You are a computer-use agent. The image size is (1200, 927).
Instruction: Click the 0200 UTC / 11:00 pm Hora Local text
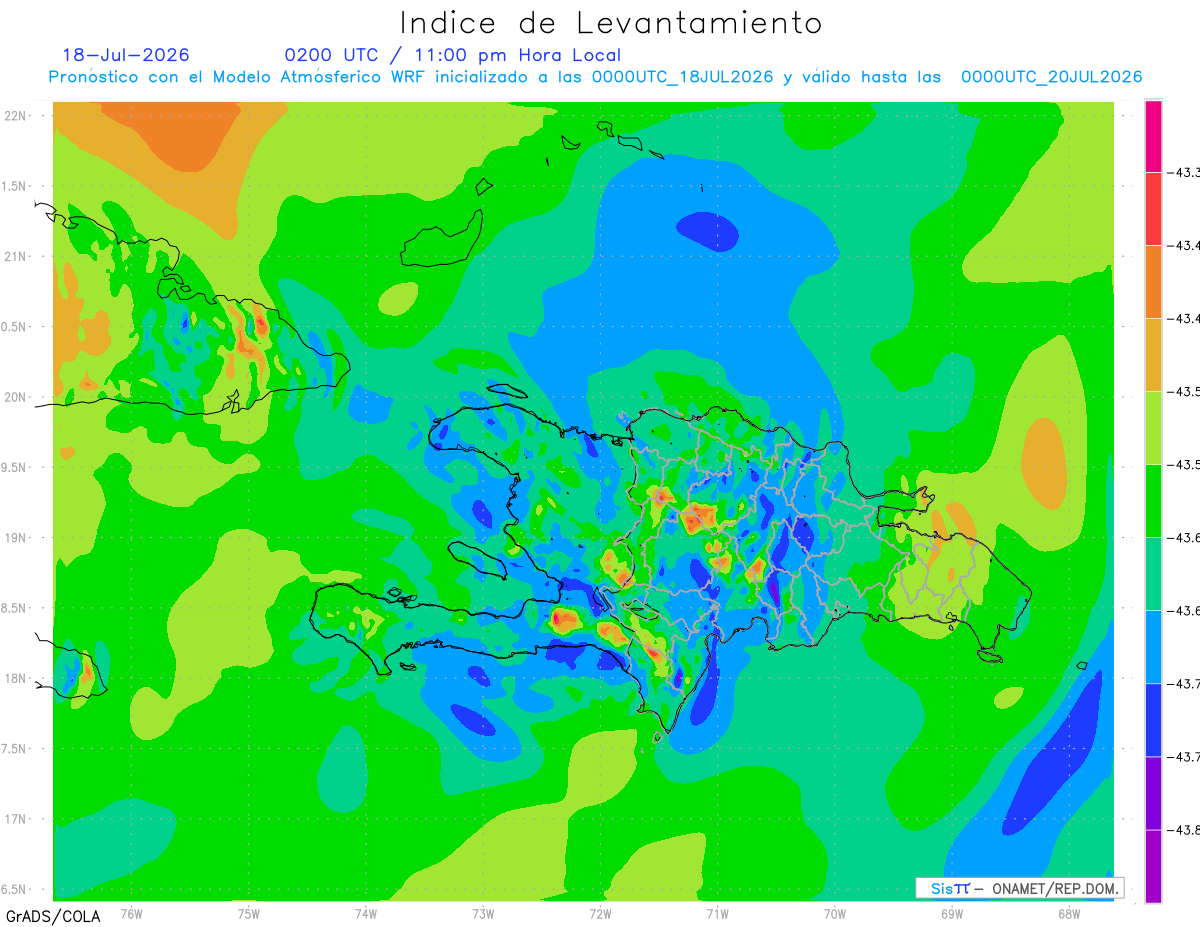tap(452, 55)
